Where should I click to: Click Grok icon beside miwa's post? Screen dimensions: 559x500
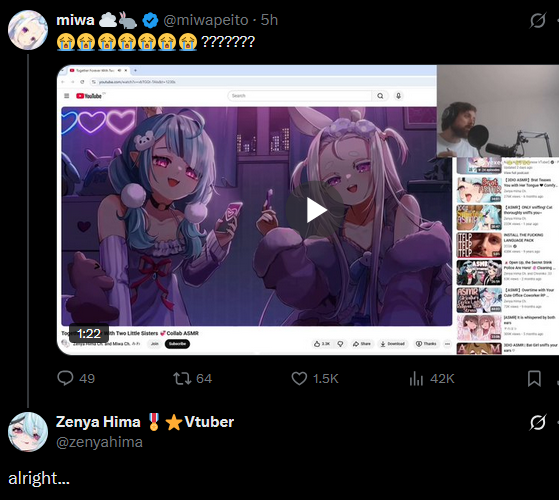pos(537,20)
